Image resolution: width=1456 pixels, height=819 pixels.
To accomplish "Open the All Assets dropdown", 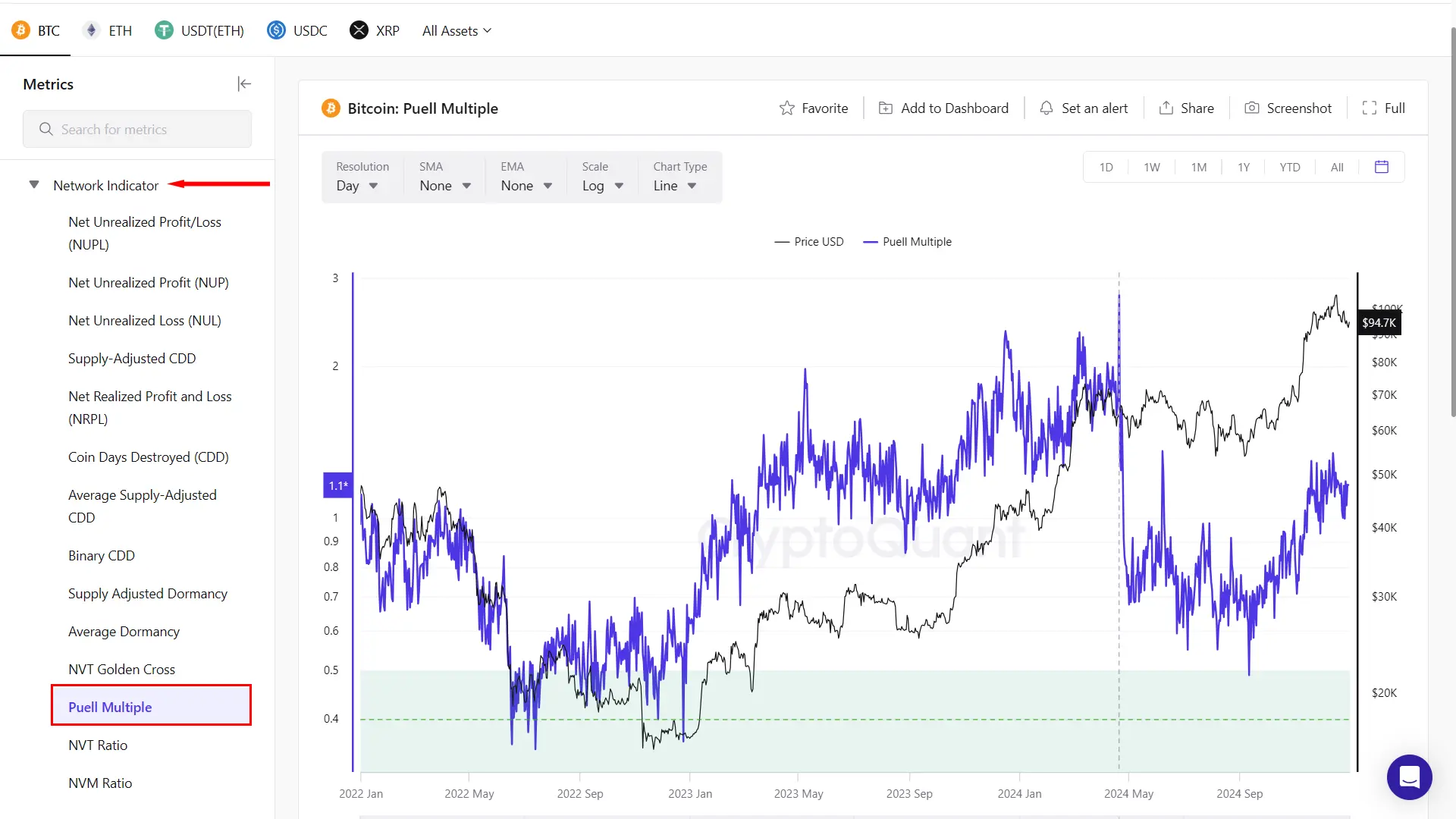I will click(457, 30).
